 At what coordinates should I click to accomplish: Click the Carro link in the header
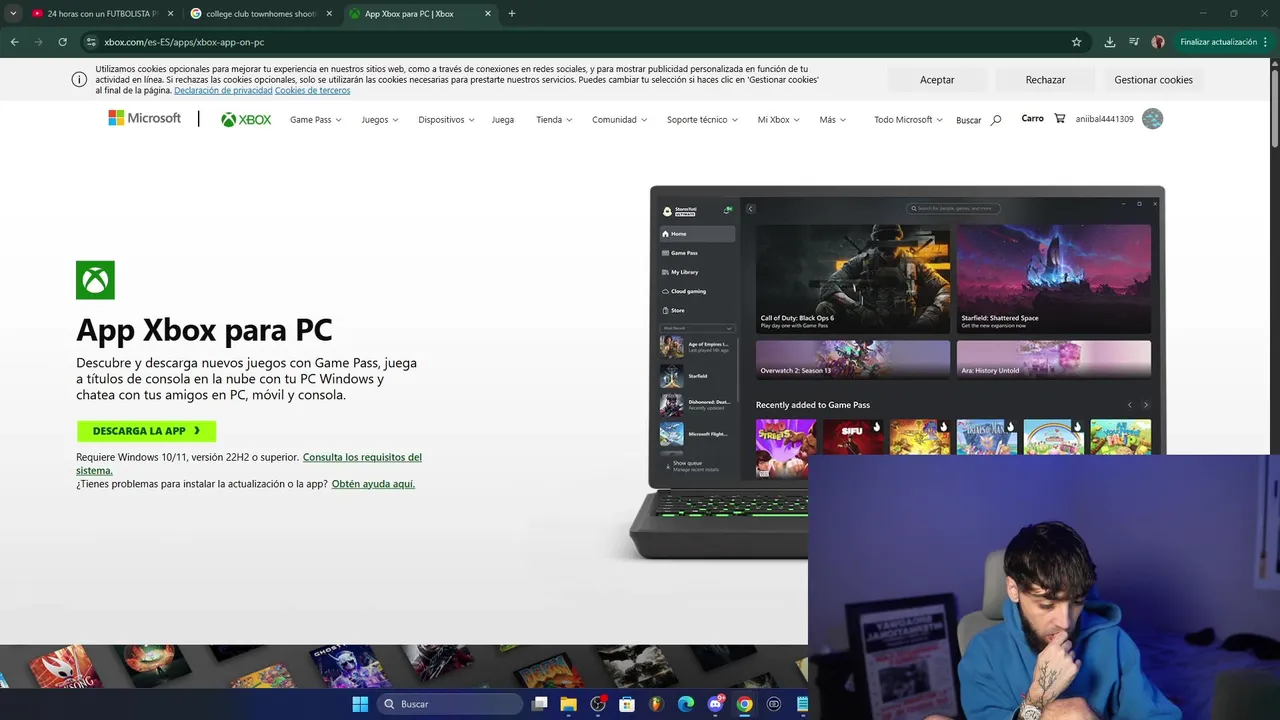pyautogui.click(x=1032, y=118)
